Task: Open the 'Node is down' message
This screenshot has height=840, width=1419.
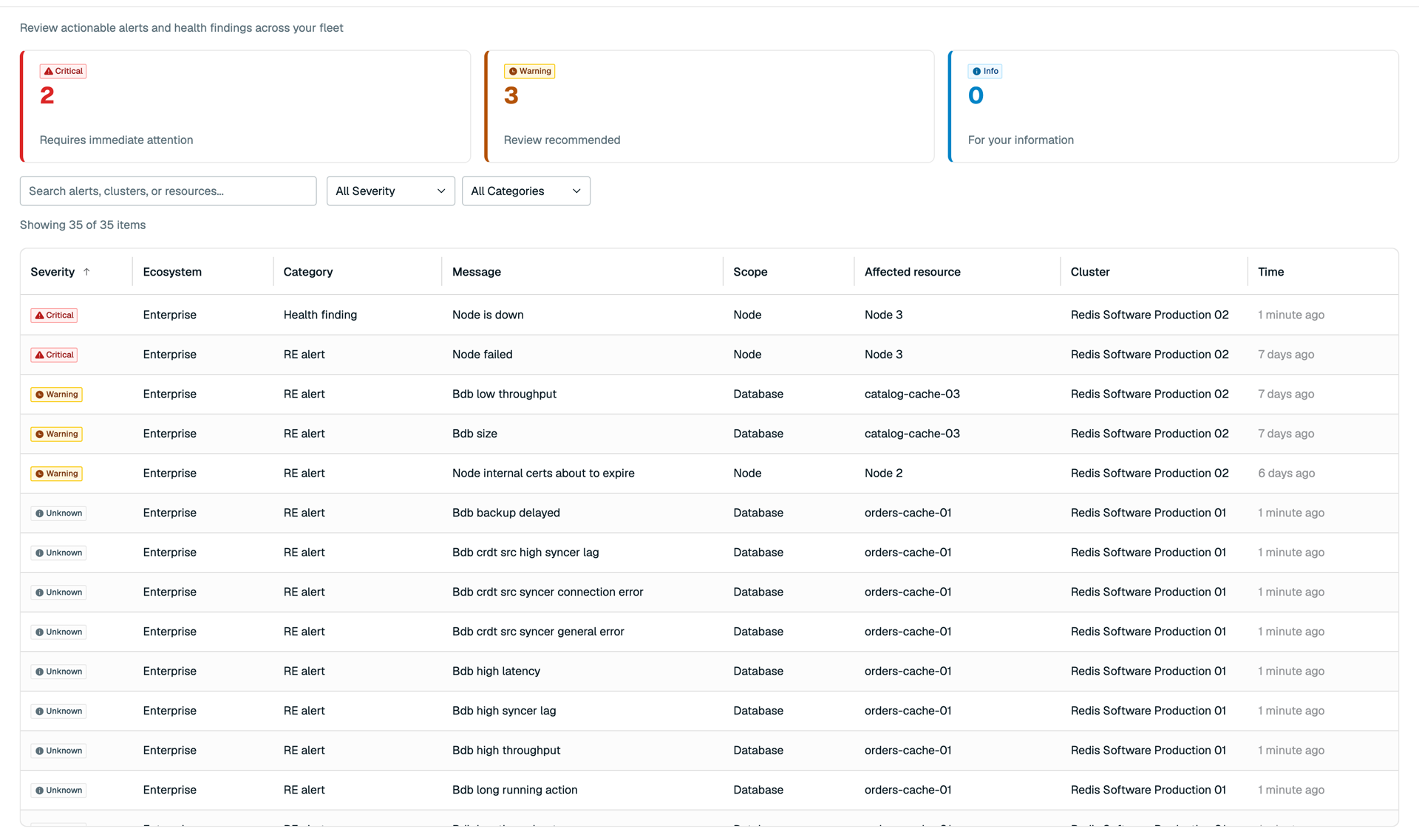Action: coord(488,315)
